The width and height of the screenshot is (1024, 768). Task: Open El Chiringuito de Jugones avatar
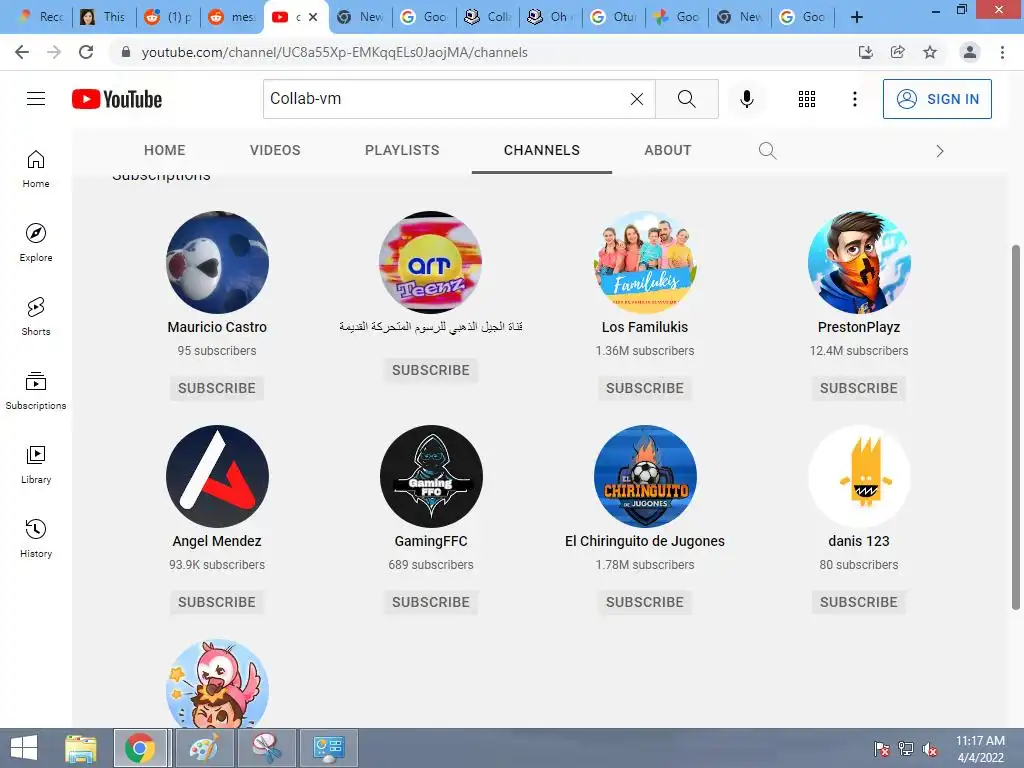point(645,476)
